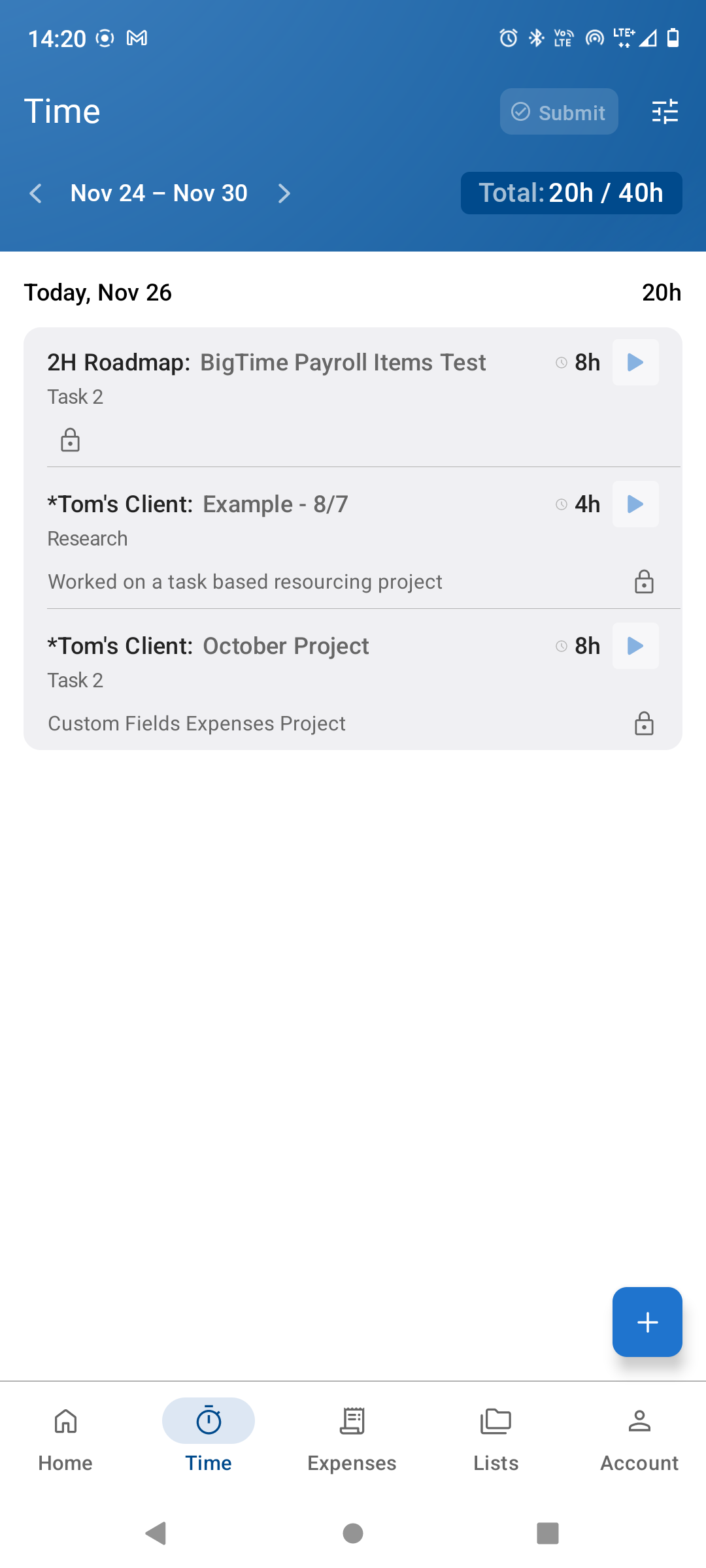
Task: Tap the Total 20h / 40h indicator
Action: point(571,193)
